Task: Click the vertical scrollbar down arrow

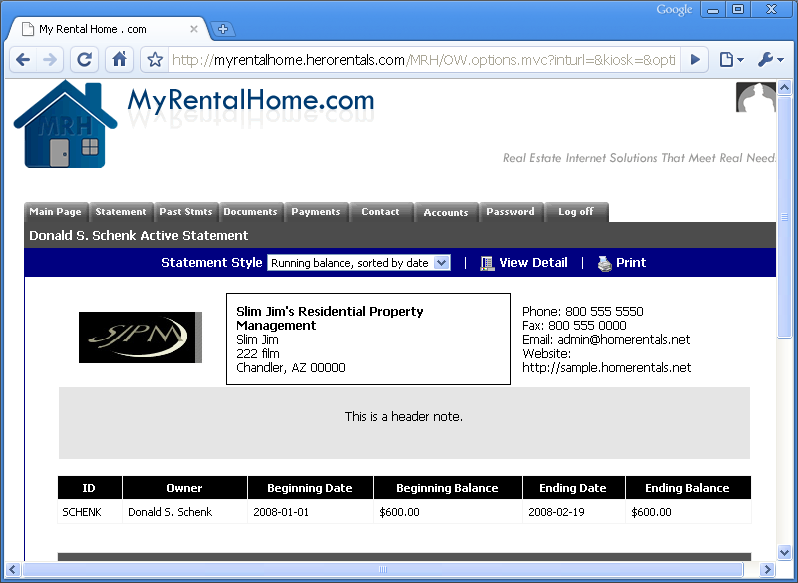Action: [784, 552]
